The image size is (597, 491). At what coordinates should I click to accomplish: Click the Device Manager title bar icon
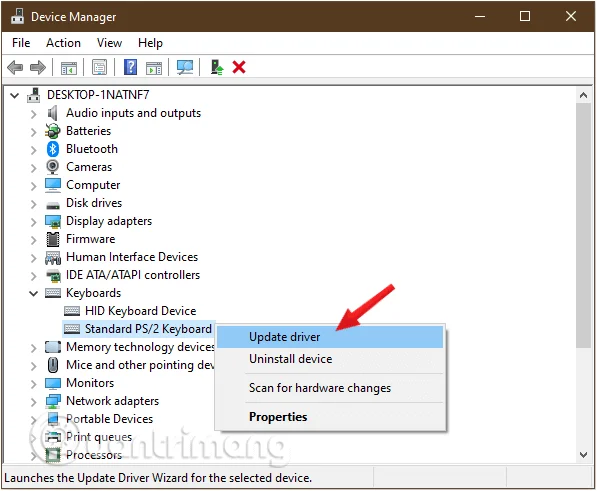click(18, 16)
